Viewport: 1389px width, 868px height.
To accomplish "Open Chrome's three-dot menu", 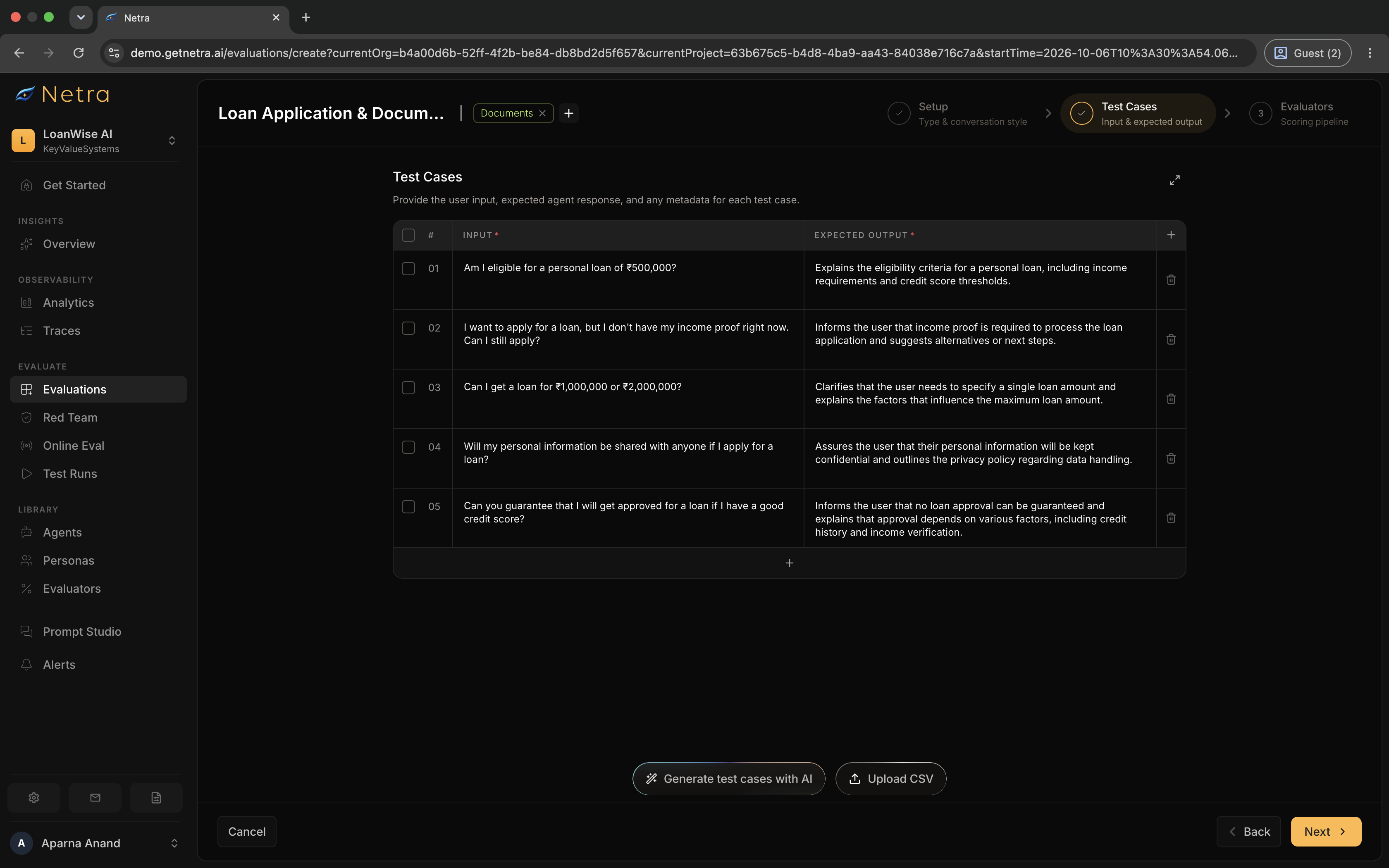I will click(1370, 53).
